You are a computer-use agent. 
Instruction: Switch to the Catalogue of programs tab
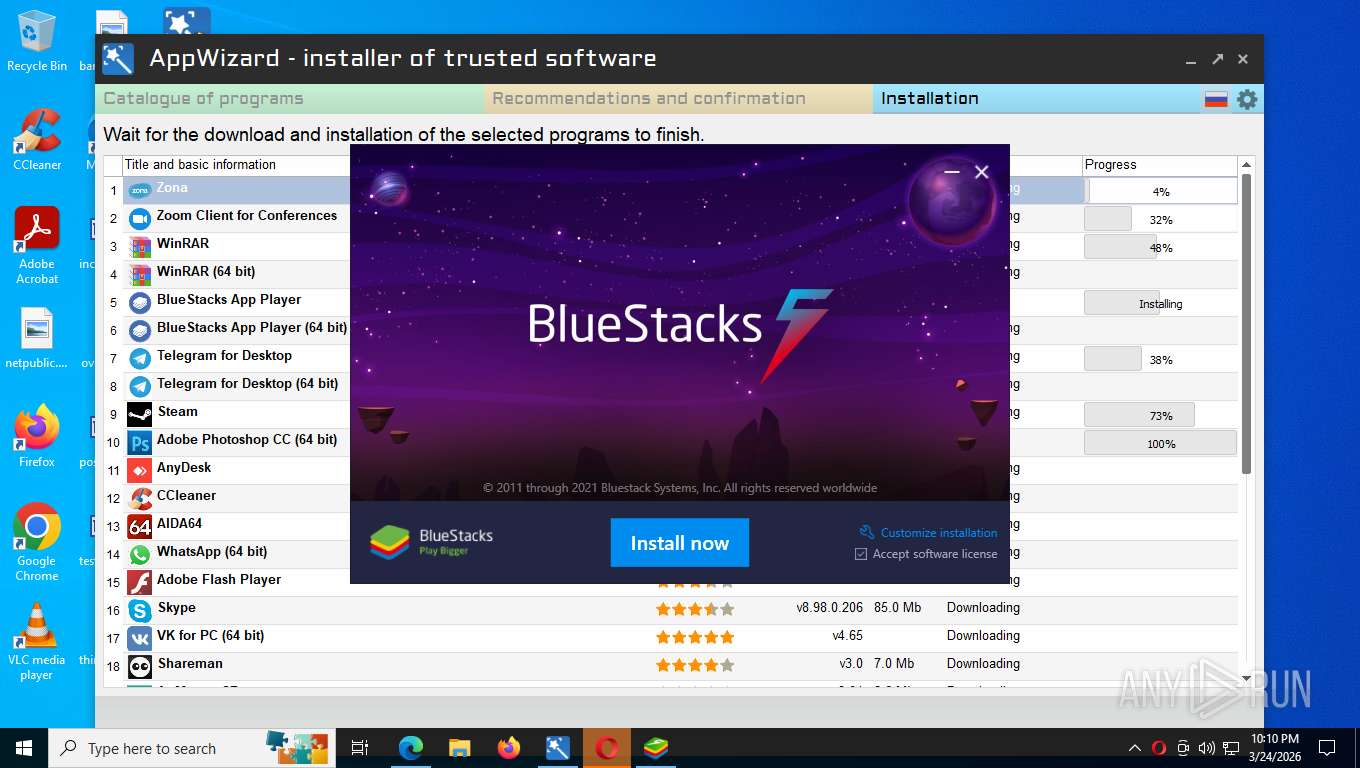pos(290,98)
